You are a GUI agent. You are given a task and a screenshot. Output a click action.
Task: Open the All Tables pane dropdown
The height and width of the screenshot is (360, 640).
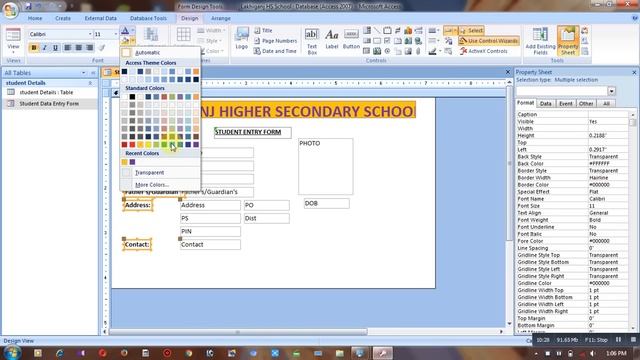tap(84, 73)
